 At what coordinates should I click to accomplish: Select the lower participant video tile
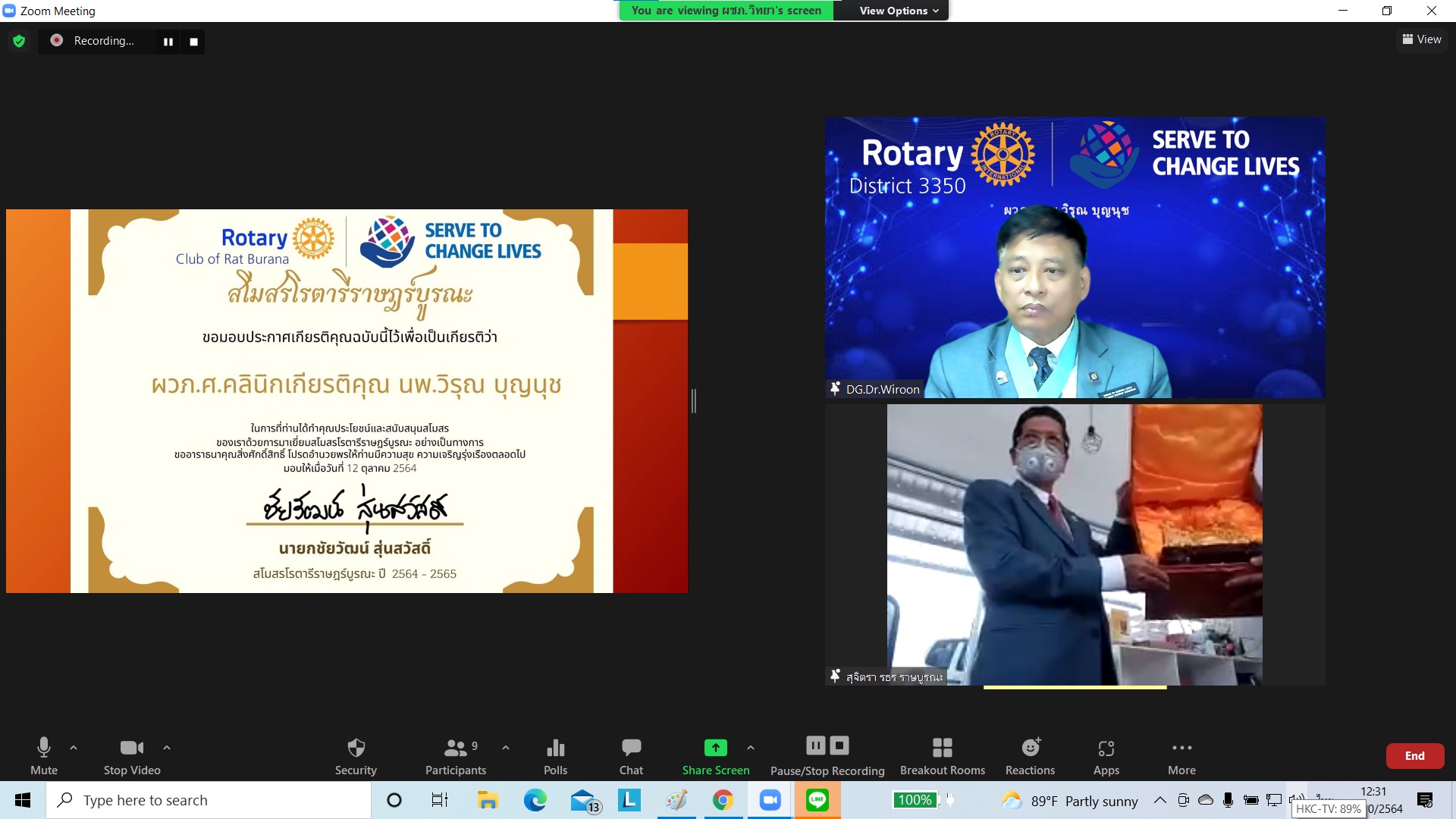click(1075, 544)
